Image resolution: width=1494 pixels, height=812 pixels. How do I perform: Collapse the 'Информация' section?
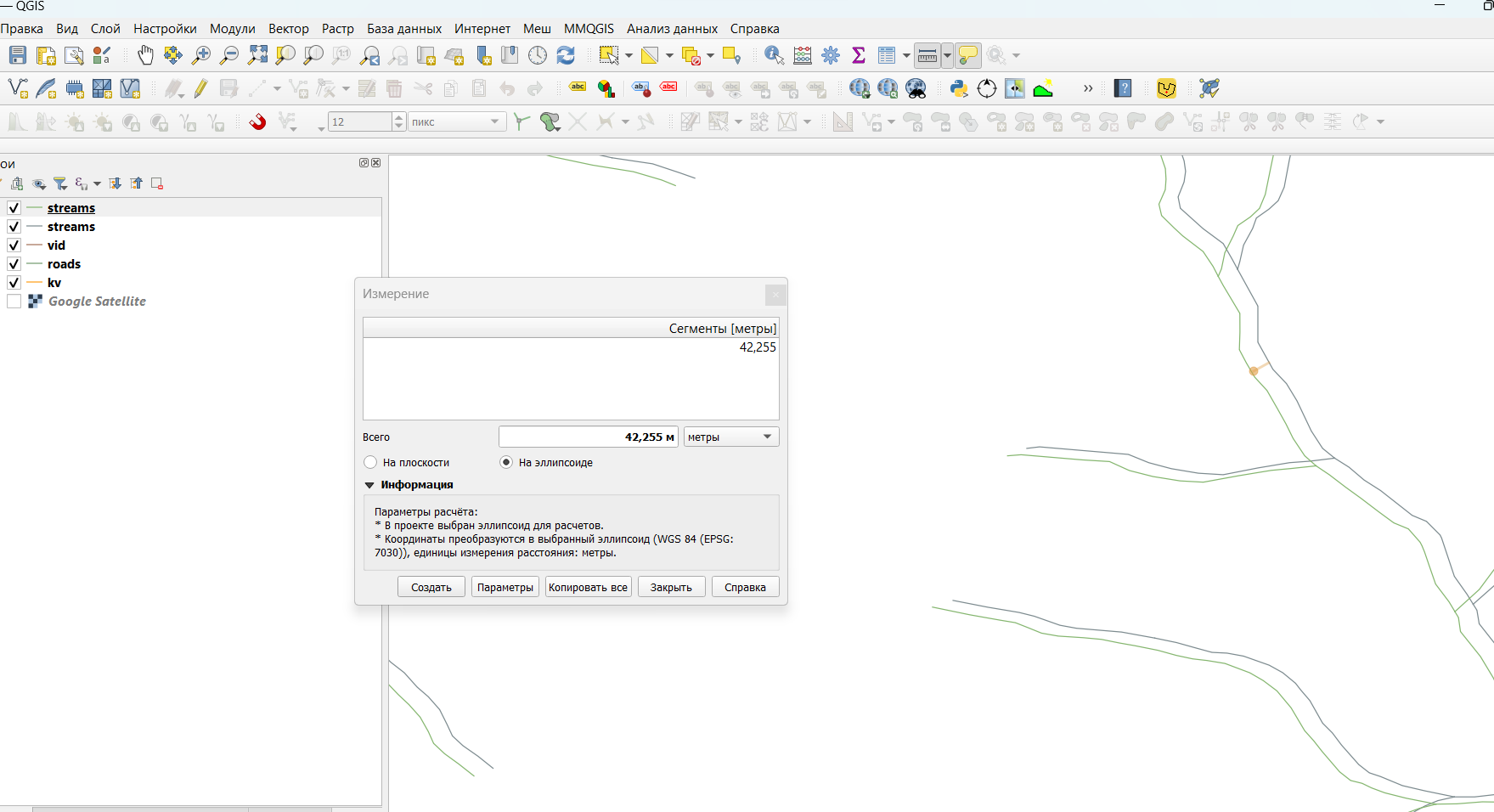coord(369,485)
